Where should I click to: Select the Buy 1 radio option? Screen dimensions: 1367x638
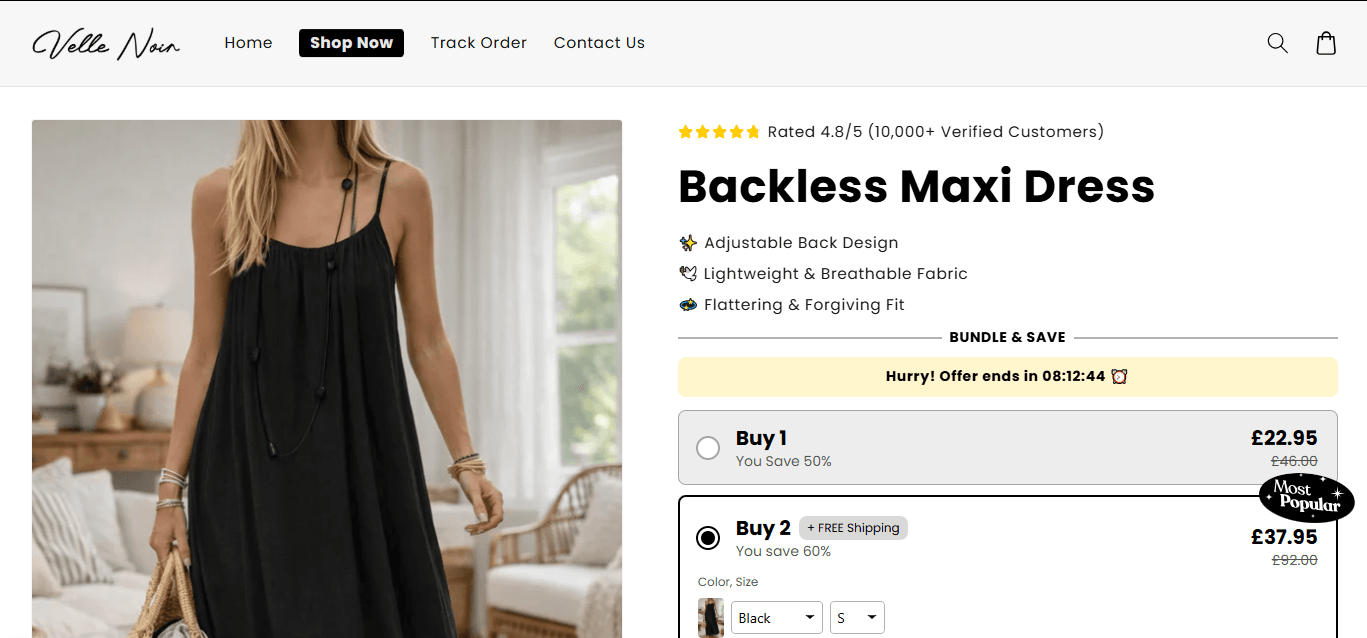[708, 448]
